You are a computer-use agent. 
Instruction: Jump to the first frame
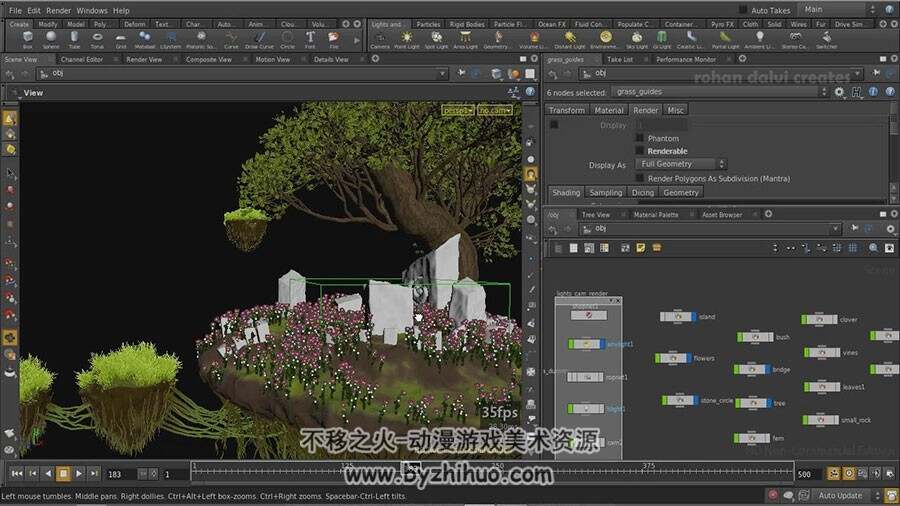click(17, 473)
